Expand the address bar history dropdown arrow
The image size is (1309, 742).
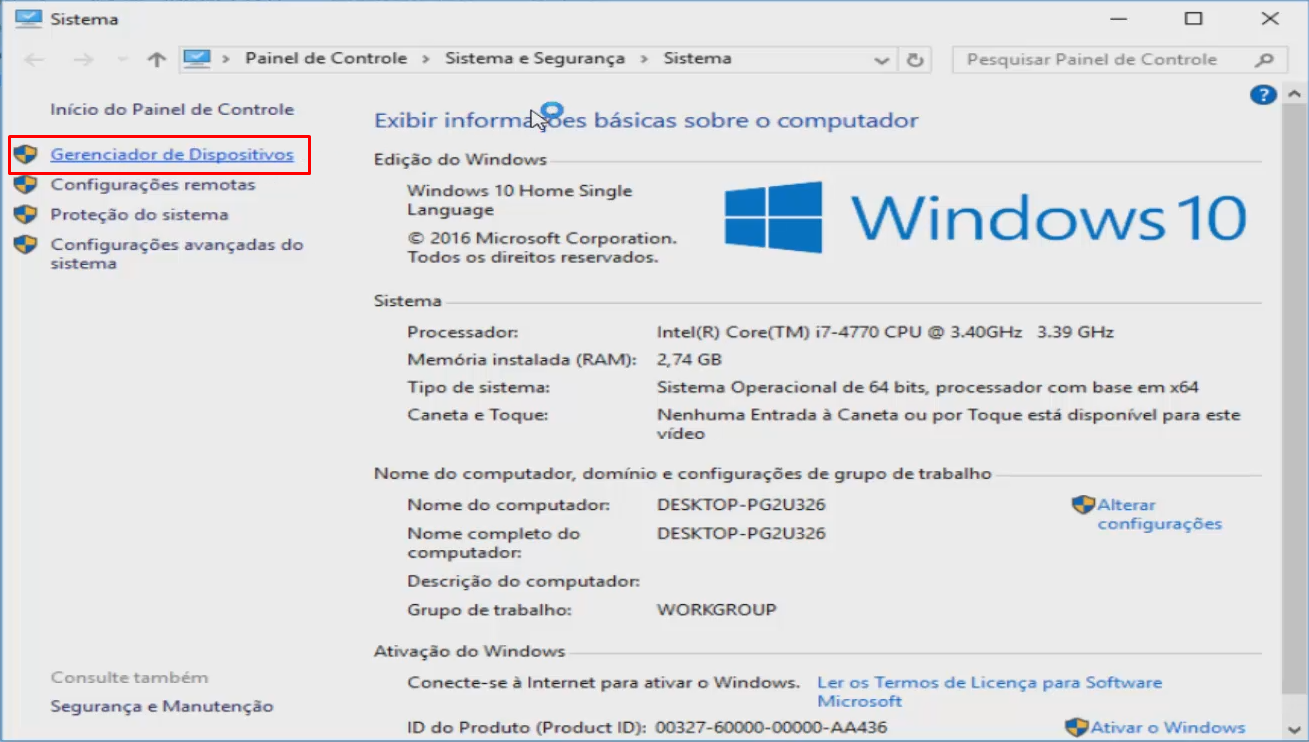(882, 60)
